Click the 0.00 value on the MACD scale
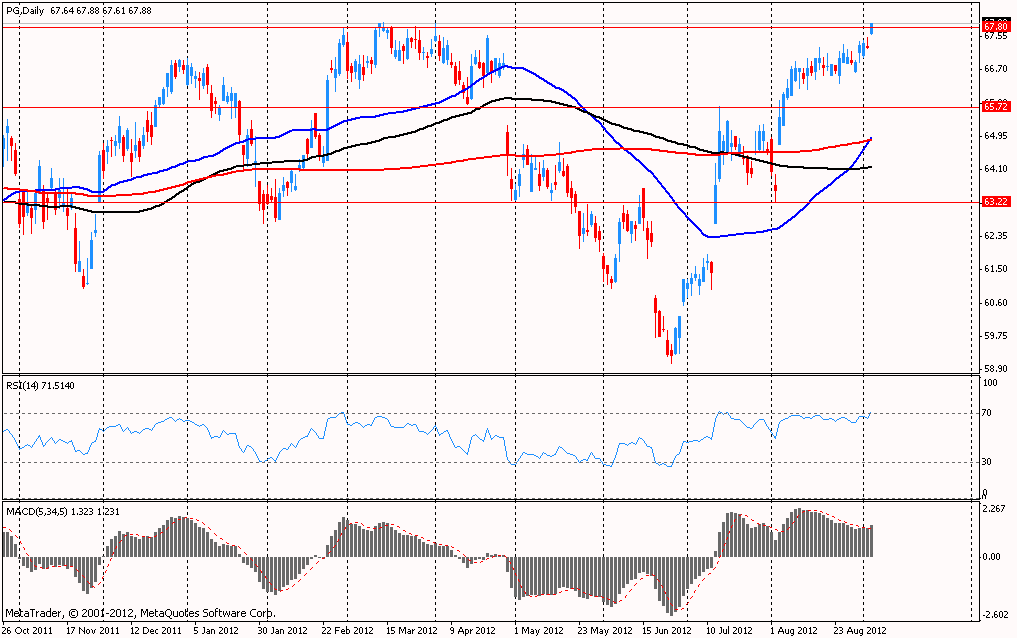 click(x=993, y=556)
